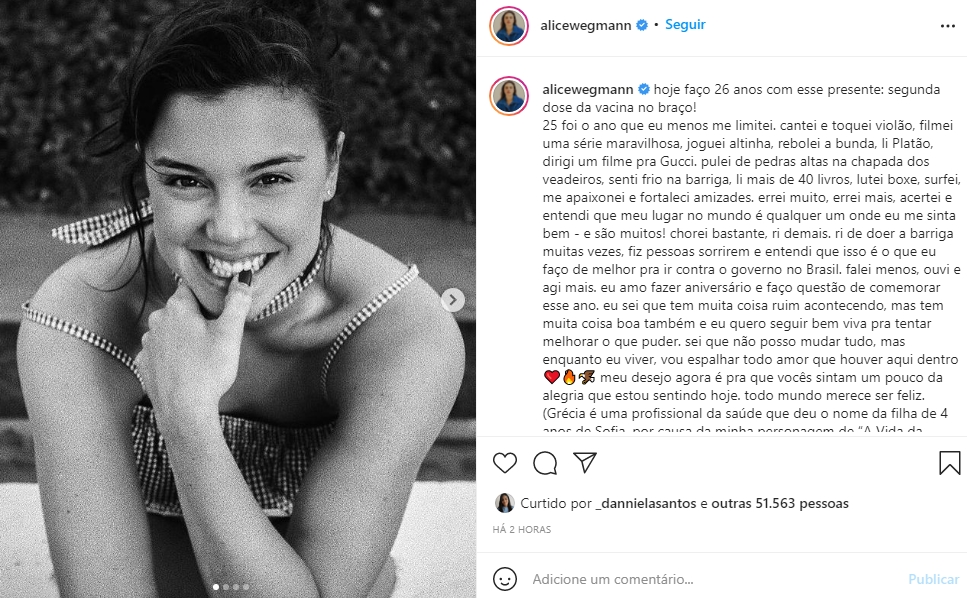Click the small liker avatar thumbnail
Screen dimensions: 967x598
point(505,503)
